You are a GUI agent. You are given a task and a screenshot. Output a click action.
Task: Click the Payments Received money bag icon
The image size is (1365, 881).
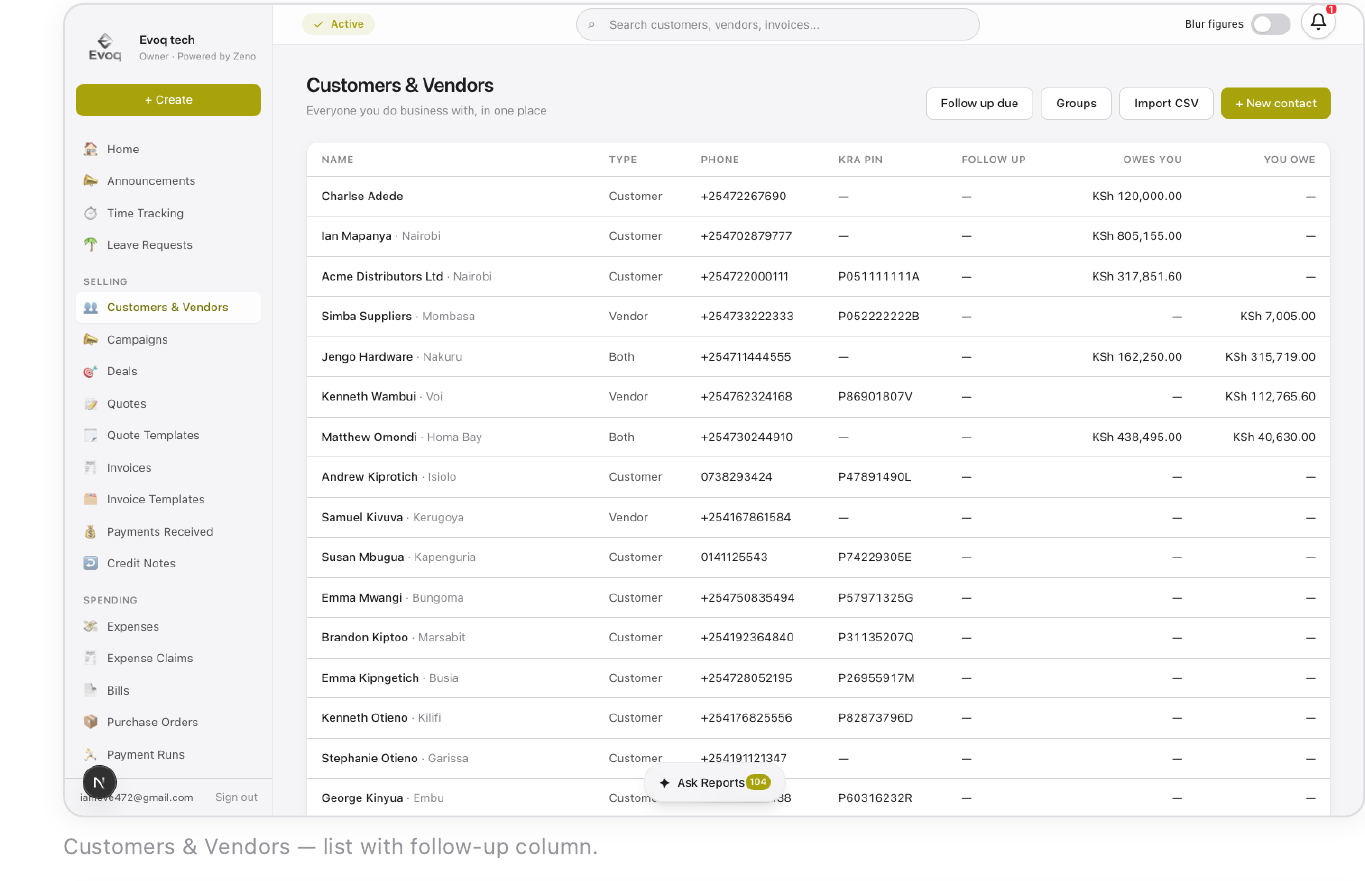click(91, 532)
